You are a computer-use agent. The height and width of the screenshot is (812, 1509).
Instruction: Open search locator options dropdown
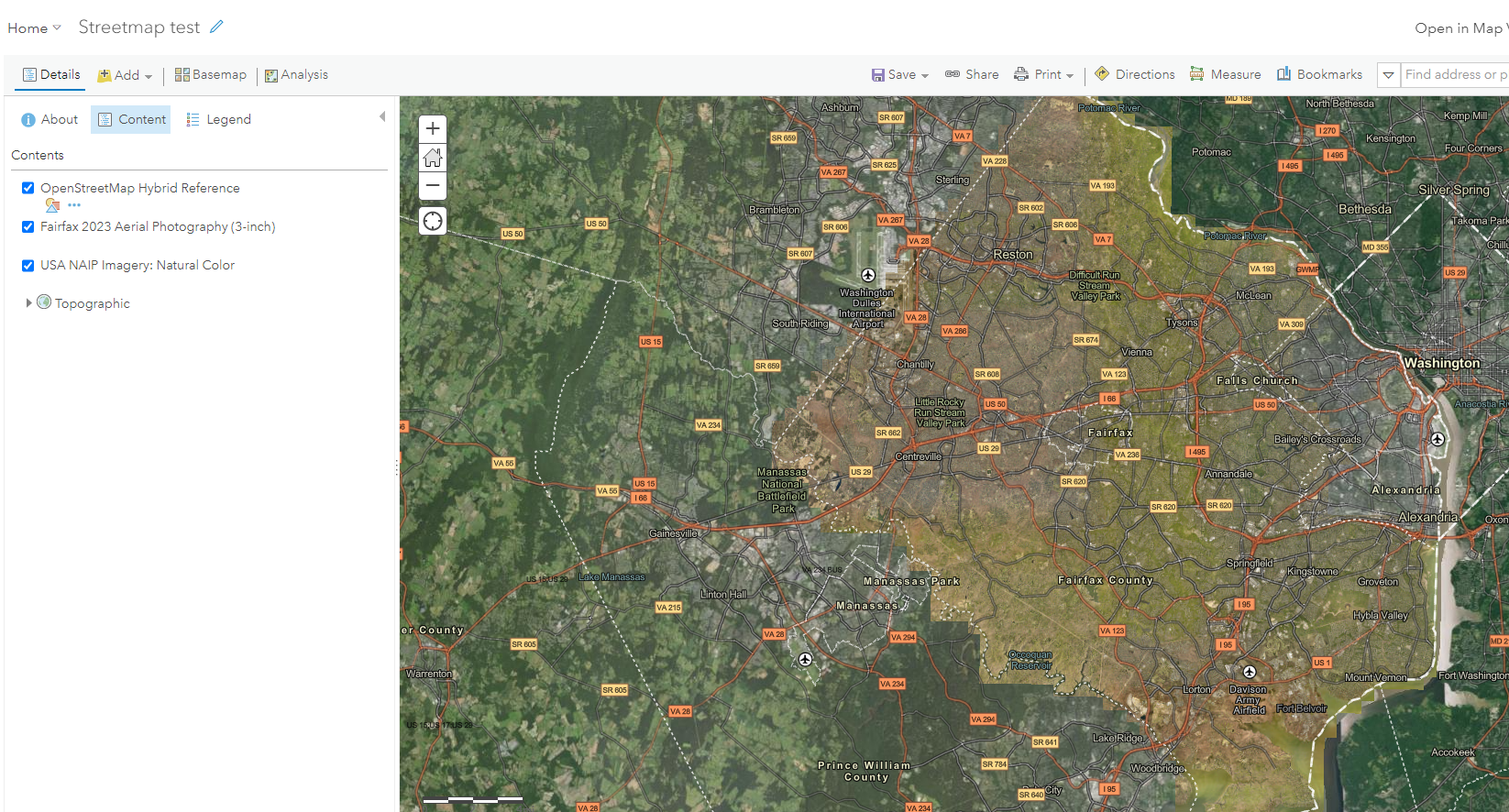click(x=1389, y=75)
